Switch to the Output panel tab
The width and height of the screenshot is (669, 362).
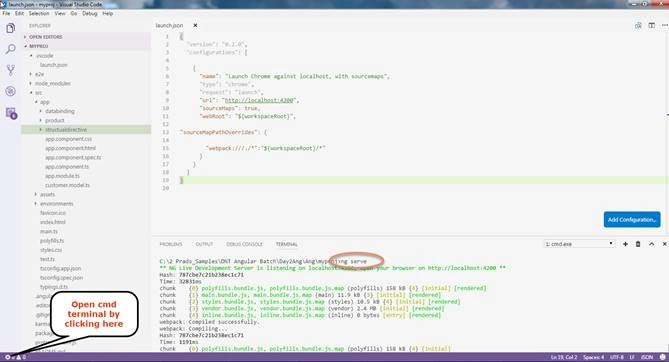coord(204,244)
